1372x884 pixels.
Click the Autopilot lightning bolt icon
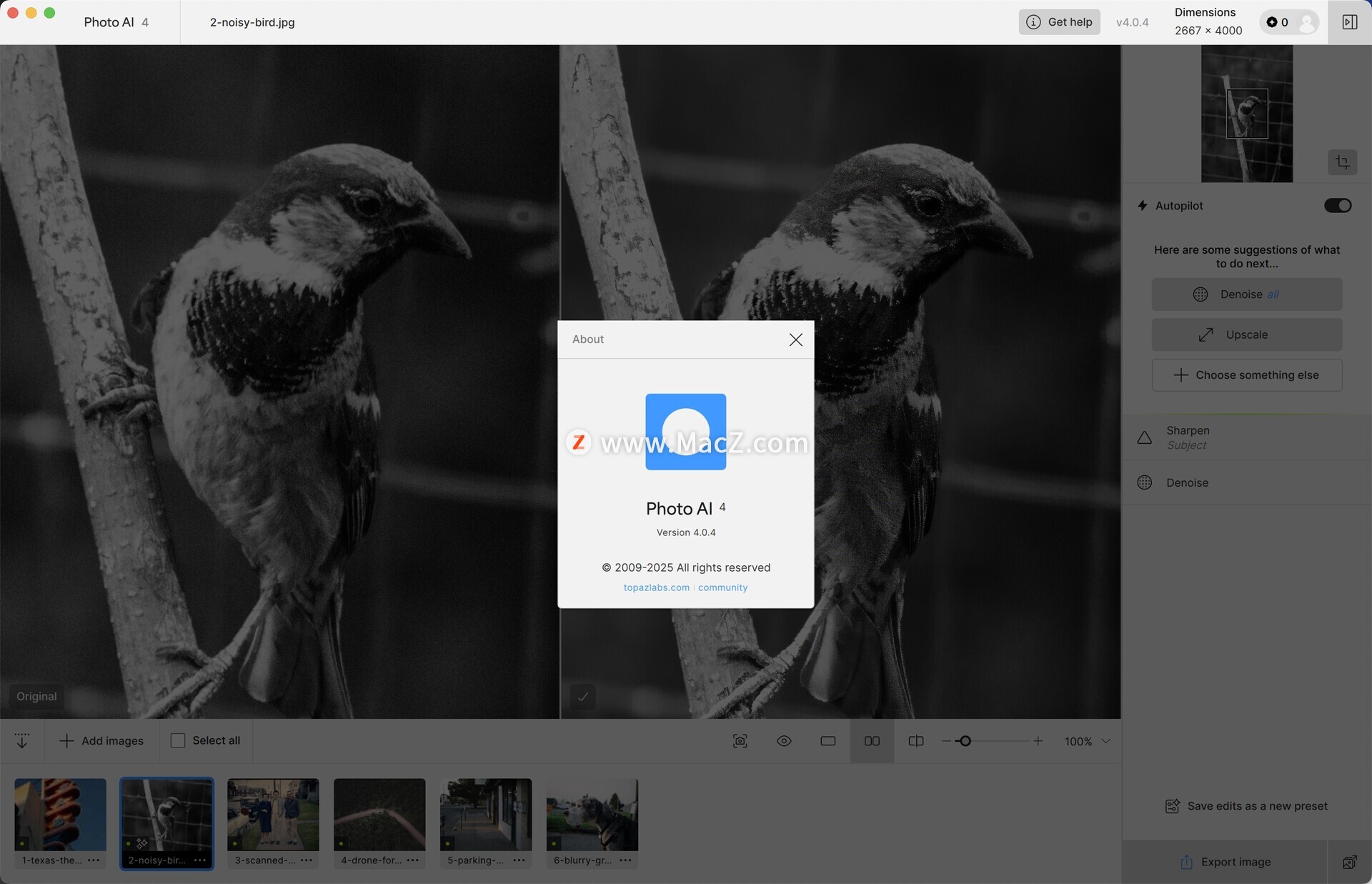pyautogui.click(x=1142, y=206)
